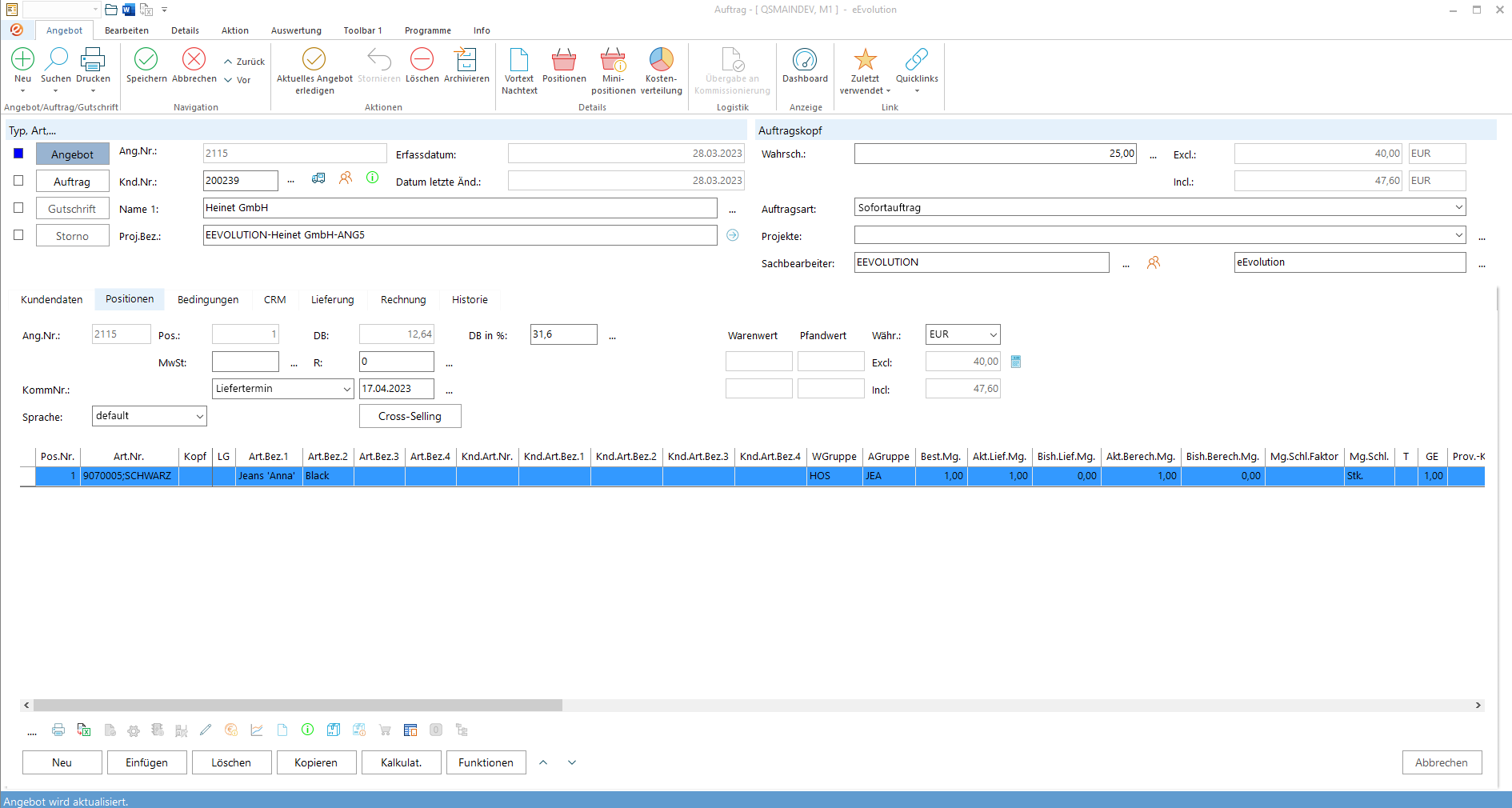Viewport: 1512px width, 808px height.
Task: Click the people icon beside Sachbearbeiter
Action: point(1154,262)
